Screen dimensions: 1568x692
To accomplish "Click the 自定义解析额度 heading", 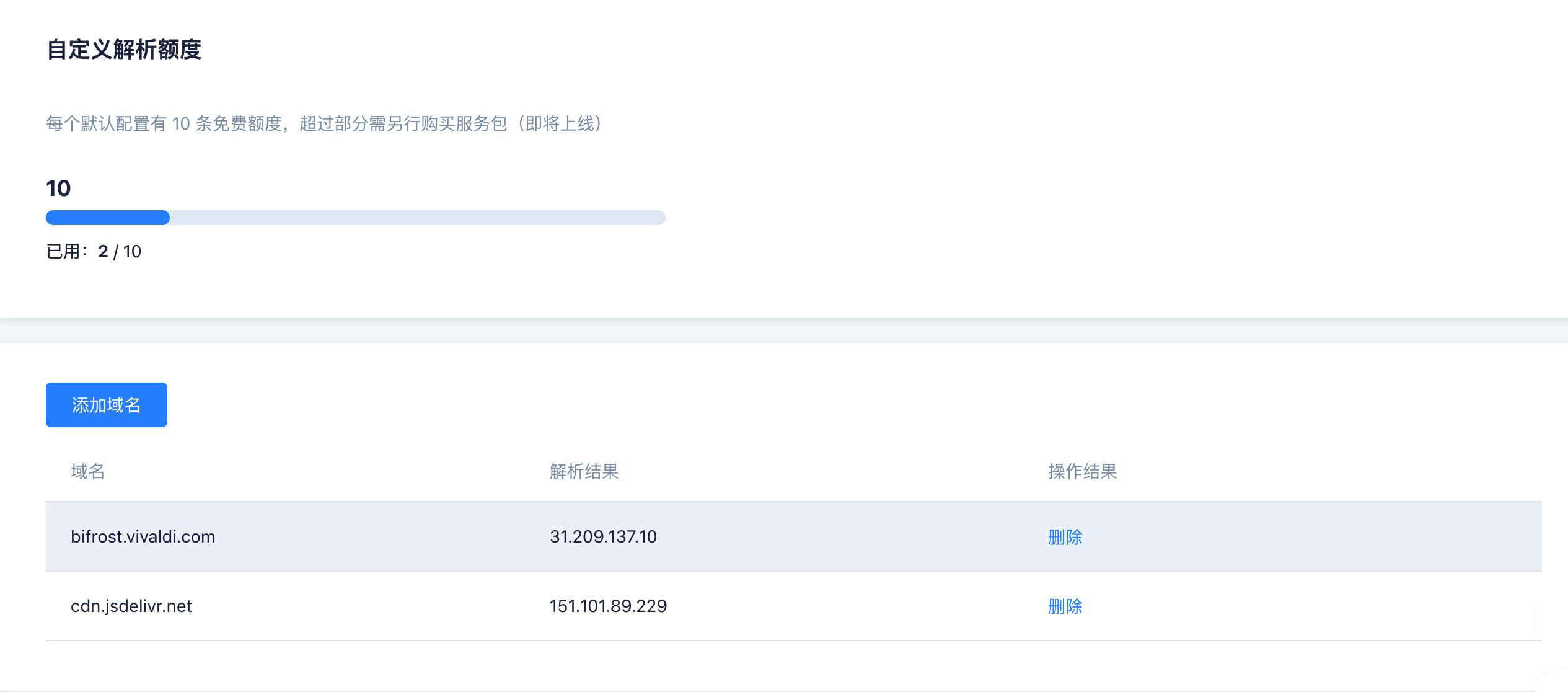I will [124, 50].
